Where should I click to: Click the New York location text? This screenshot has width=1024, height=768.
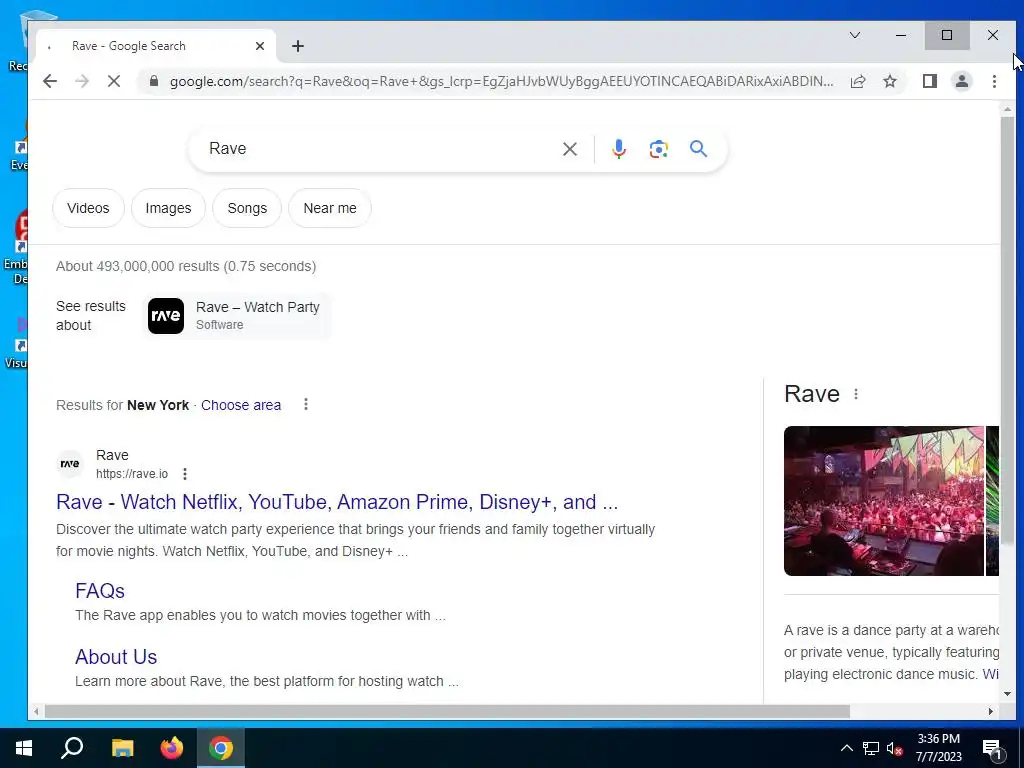pyautogui.click(x=158, y=405)
